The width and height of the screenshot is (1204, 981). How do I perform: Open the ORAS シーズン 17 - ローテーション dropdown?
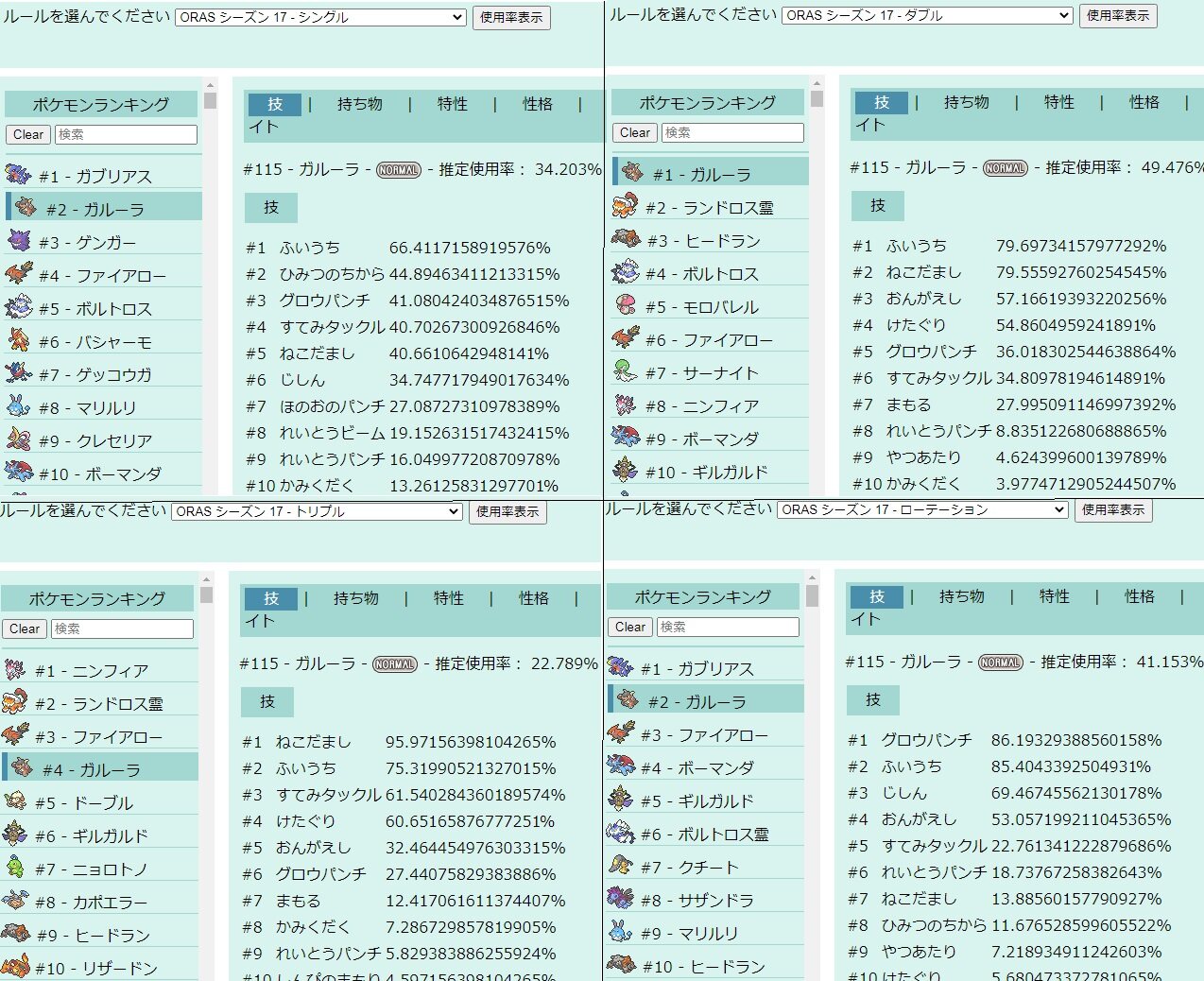tap(922, 509)
